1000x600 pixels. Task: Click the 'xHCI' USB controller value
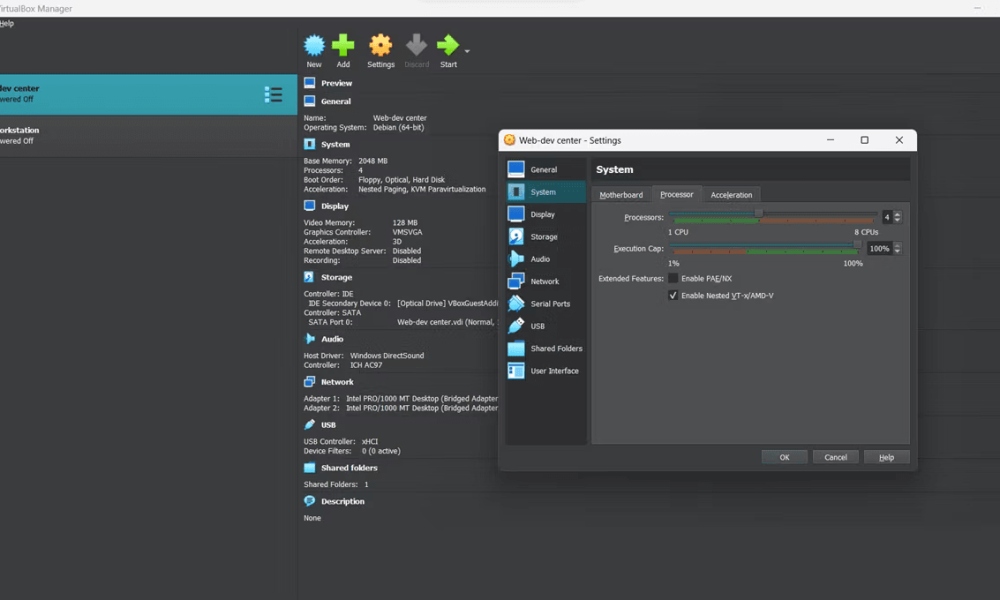tap(370, 442)
